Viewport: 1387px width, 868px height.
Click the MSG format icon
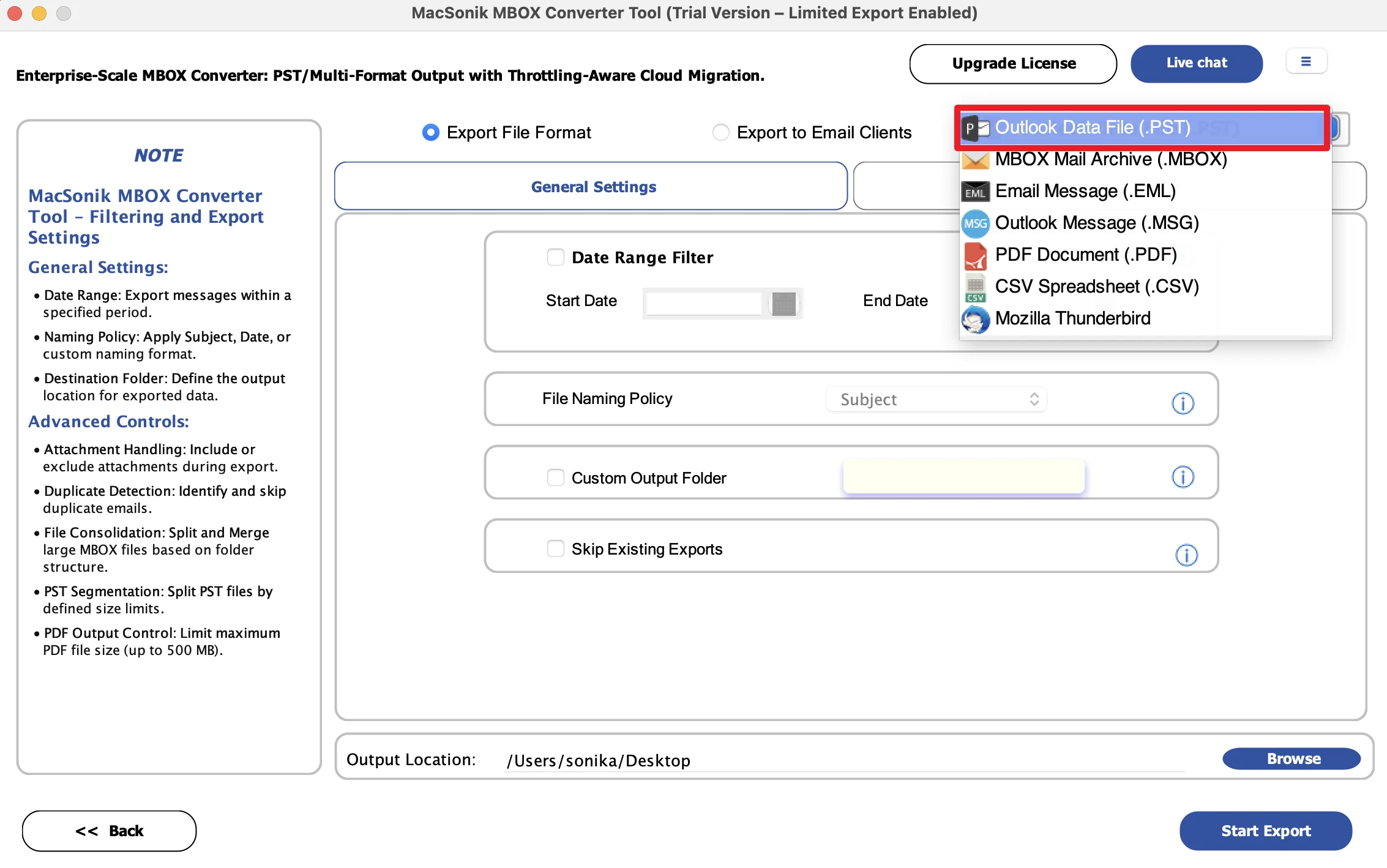coord(975,223)
